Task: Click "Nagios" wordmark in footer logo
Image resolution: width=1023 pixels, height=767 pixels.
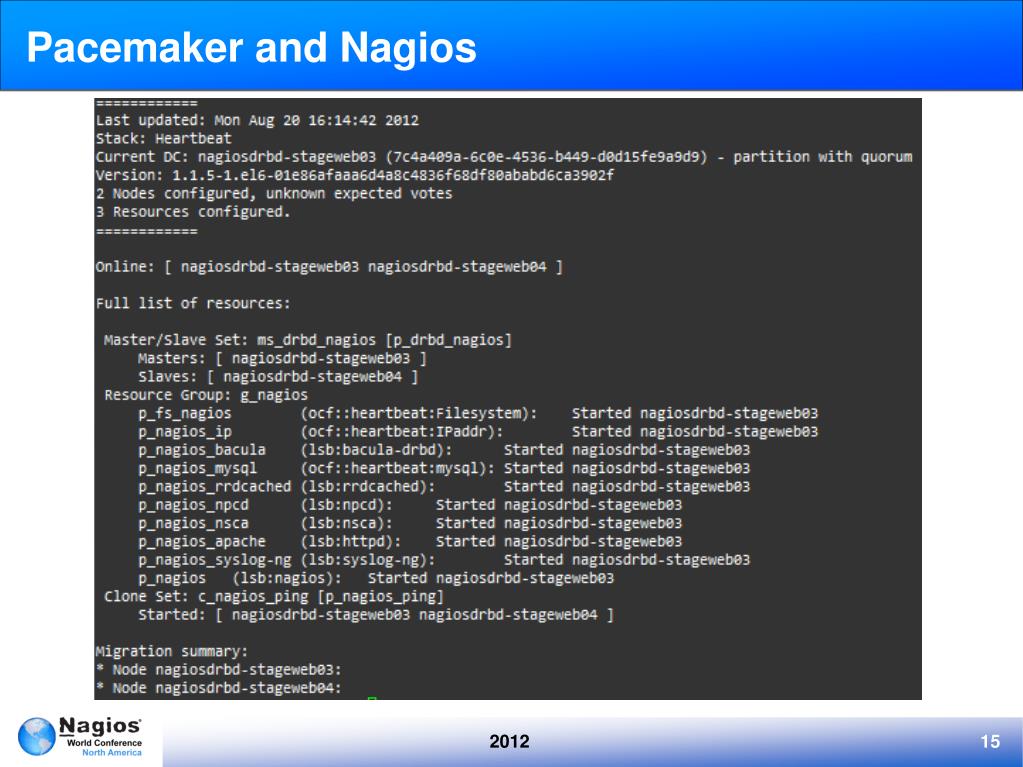Action: tap(100, 727)
